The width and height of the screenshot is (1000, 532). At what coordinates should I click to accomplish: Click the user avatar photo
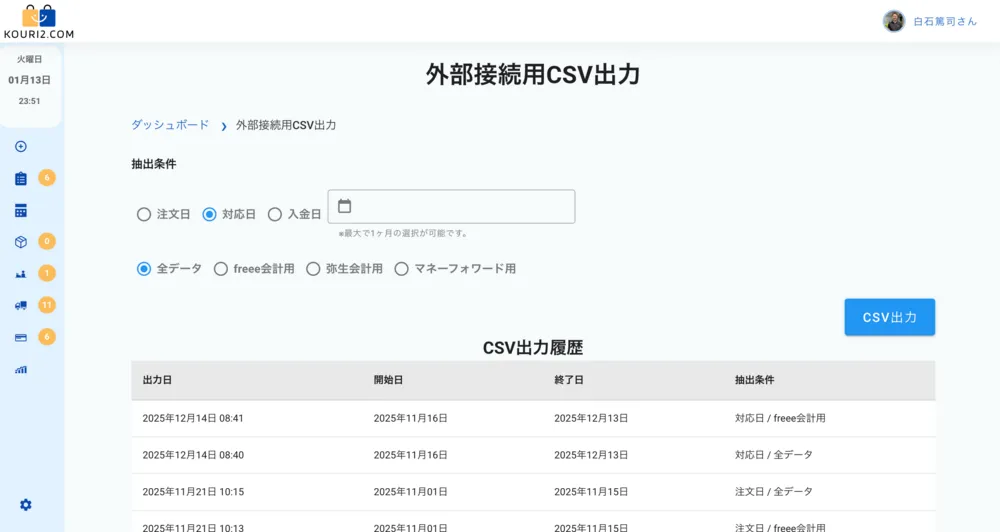click(894, 21)
